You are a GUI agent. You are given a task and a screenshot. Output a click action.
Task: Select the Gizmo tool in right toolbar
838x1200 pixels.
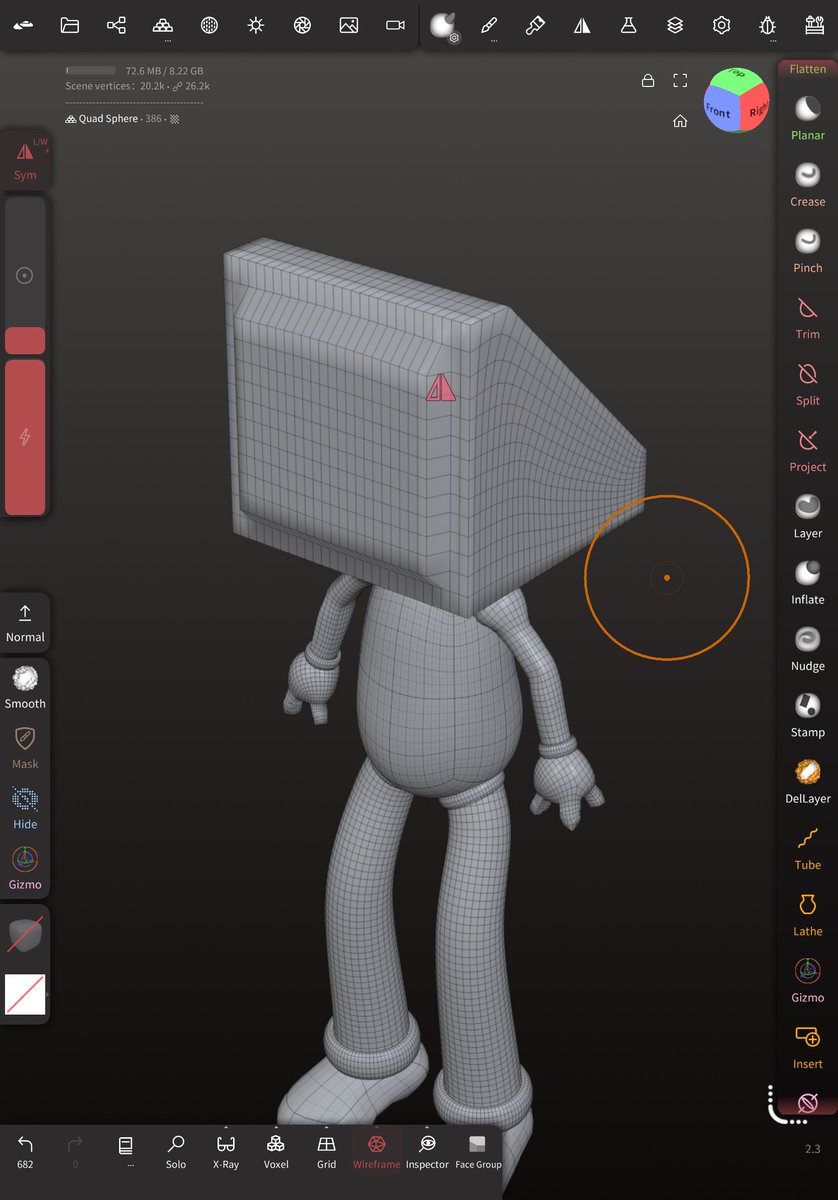tap(808, 981)
